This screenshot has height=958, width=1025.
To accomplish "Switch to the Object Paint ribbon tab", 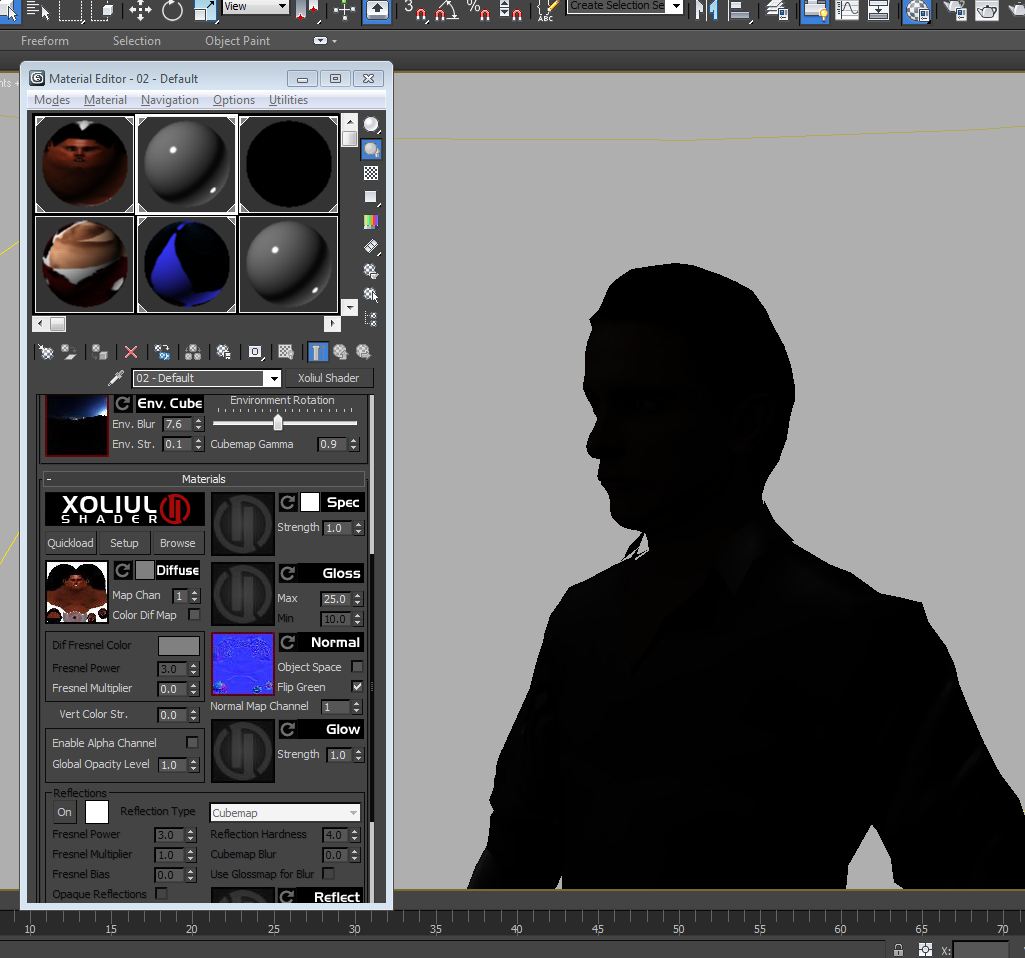I will [x=237, y=41].
